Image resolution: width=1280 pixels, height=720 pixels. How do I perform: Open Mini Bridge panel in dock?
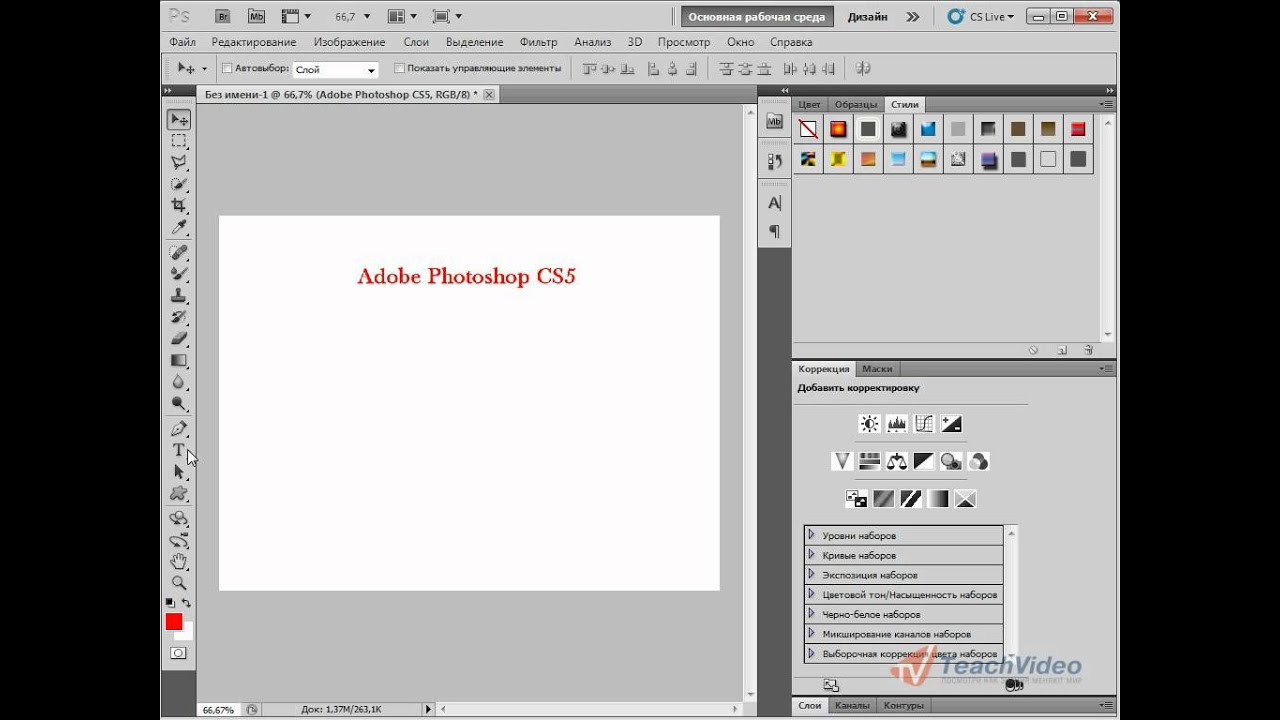point(774,121)
